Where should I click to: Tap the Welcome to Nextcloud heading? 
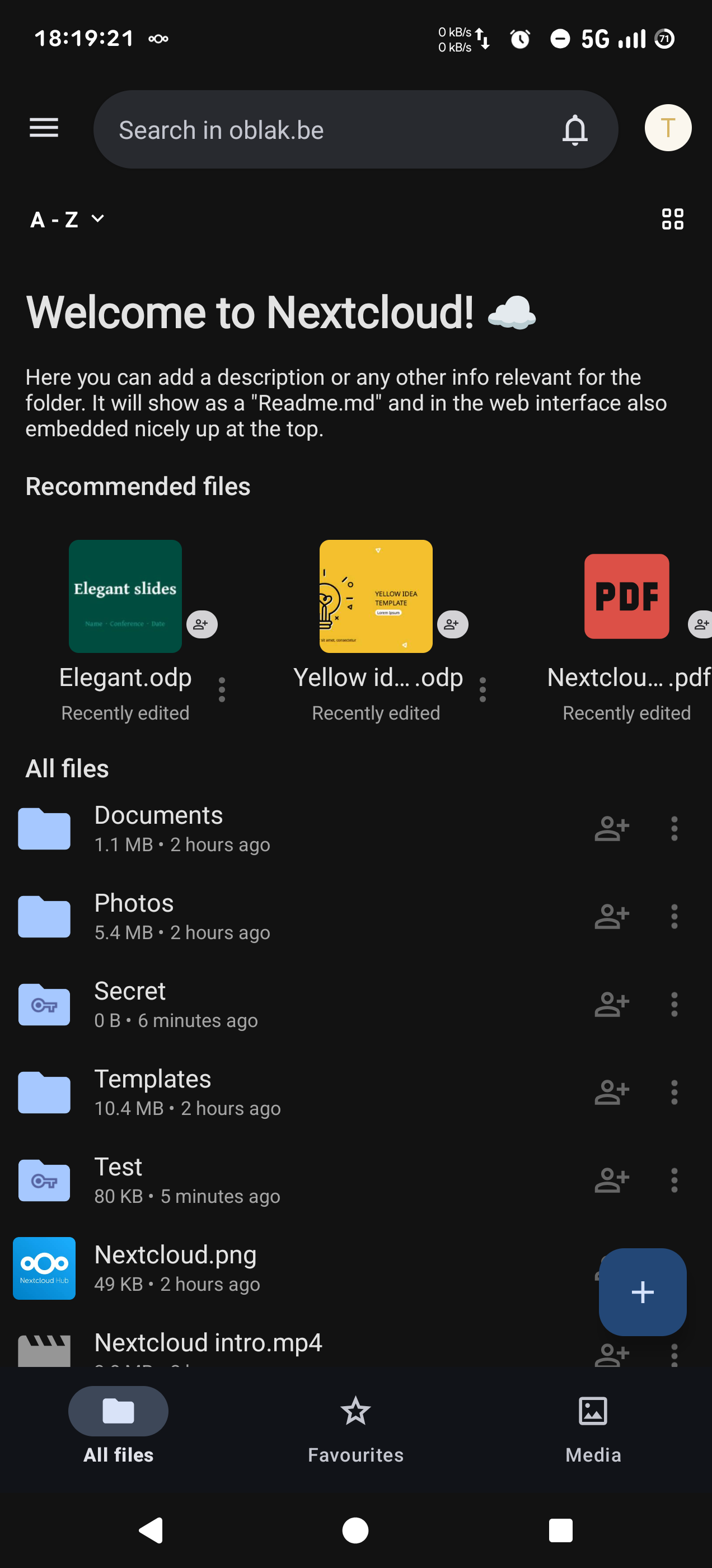pos(280,312)
